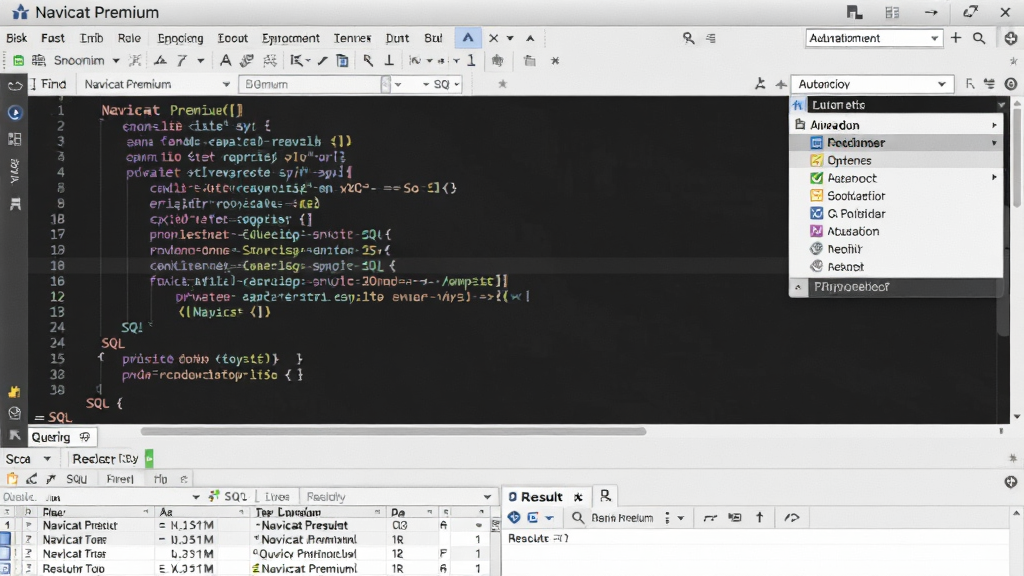1024x576 pixels.
Task: Click the Firerl button
Action: coord(120,479)
